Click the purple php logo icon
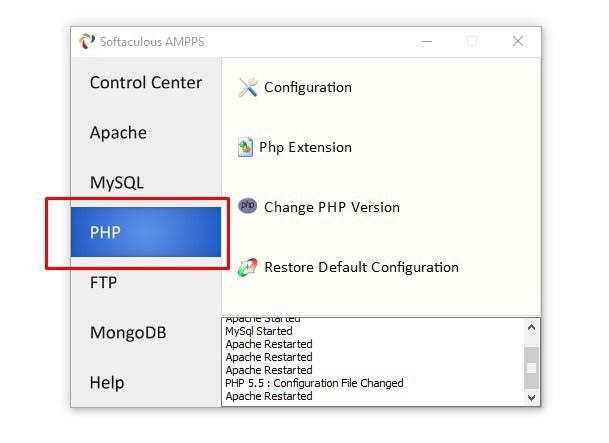Viewport: 609px width, 443px height. [x=247, y=206]
